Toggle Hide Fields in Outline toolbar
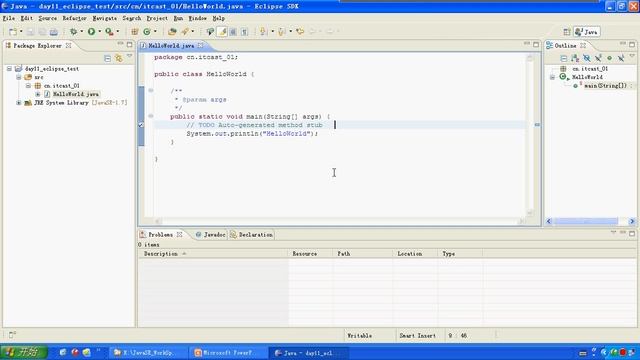The width and height of the screenshot is (640, 360). [587, 58]
